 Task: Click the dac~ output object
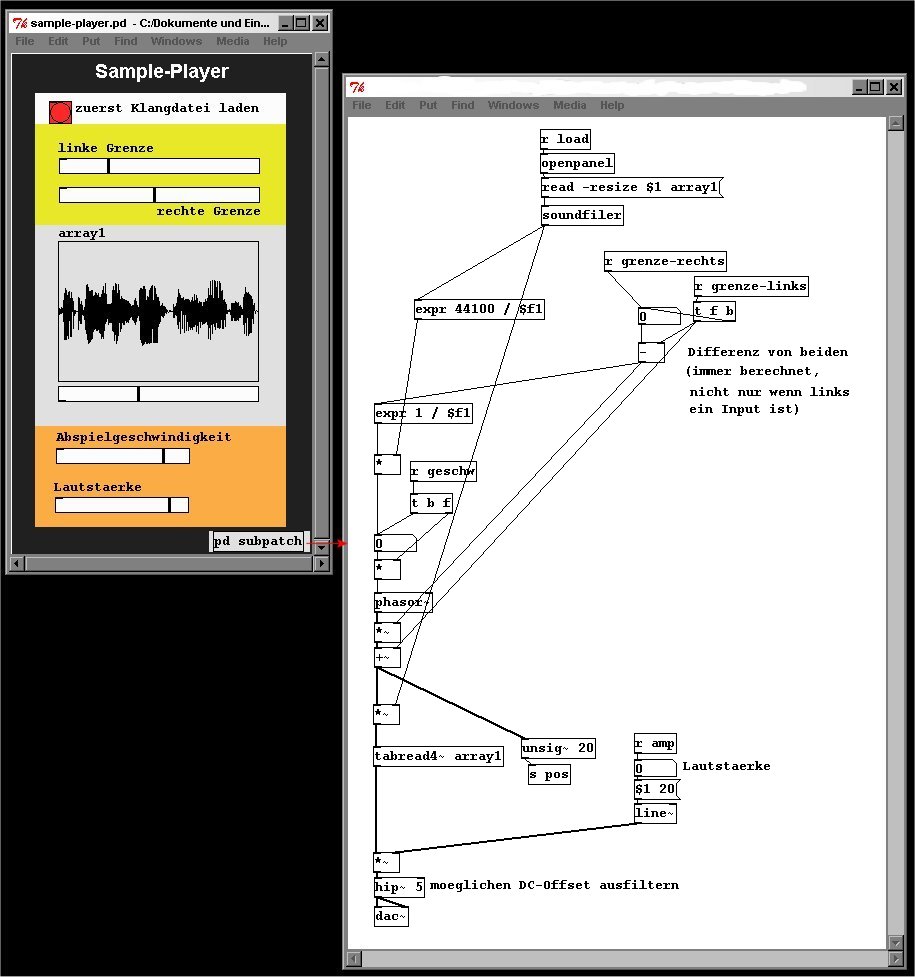[391, 916]
